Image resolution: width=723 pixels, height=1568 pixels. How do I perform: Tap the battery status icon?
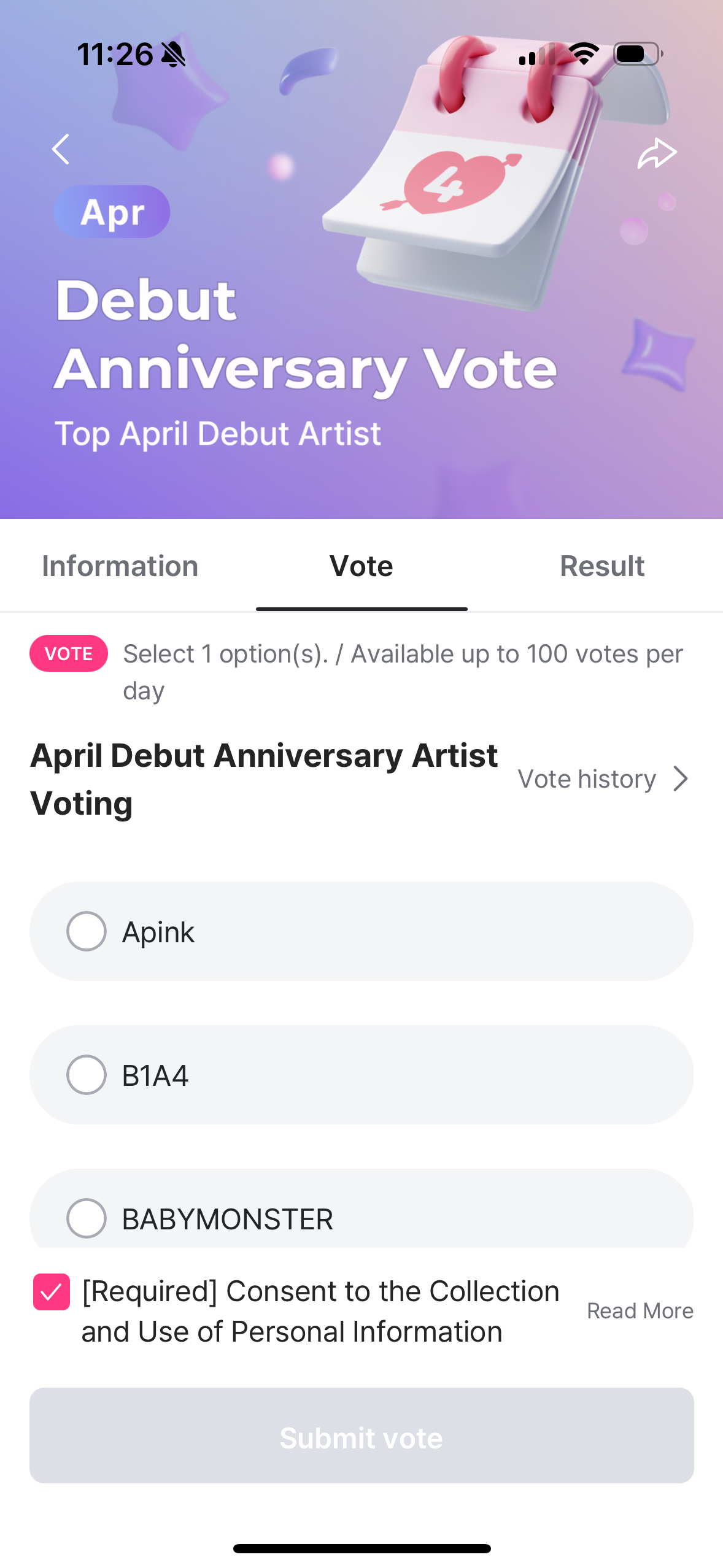(638, 54)
